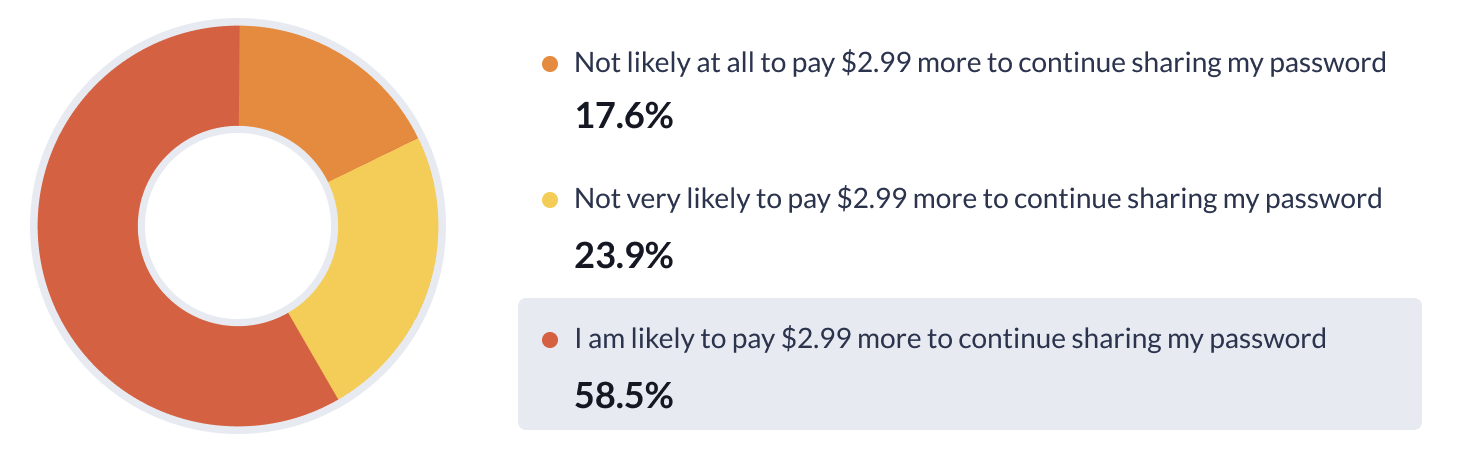Click the 23.9% percentage value
This screenshot has height=466, width=1478.
pos(623,256)
